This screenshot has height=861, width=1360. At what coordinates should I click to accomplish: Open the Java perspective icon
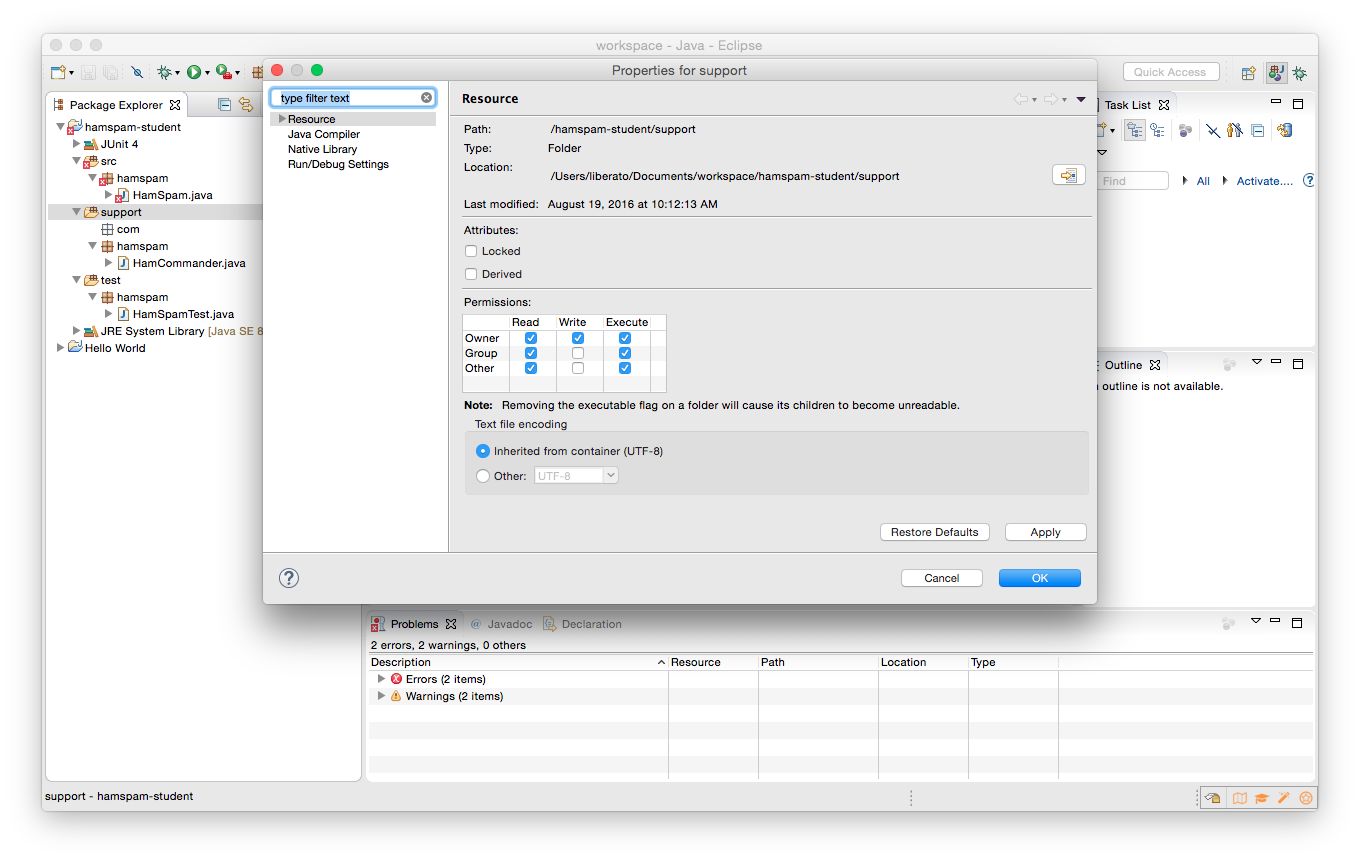click(x=1276, y=72)
